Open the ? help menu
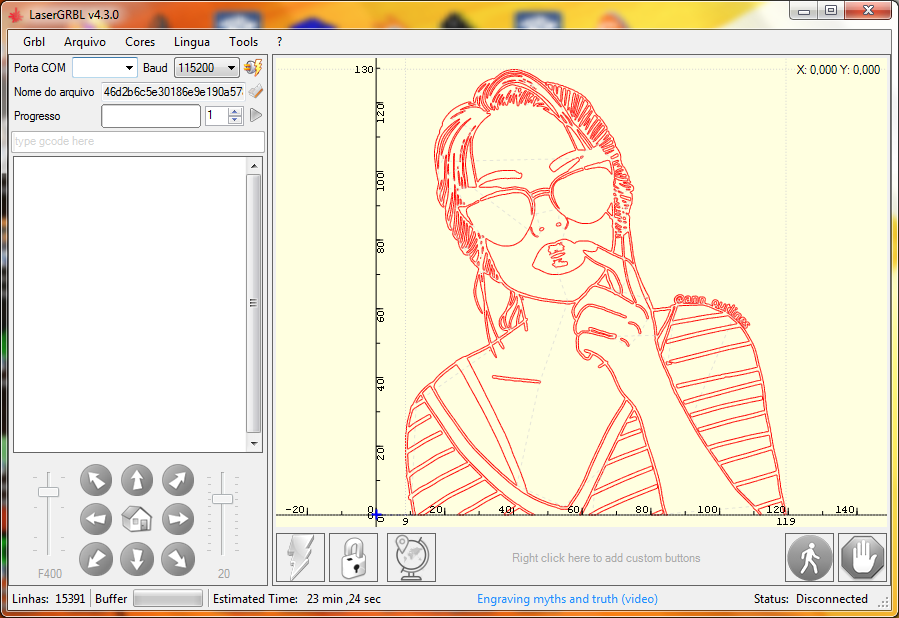Image resolution: width=899 pixels, height=618 pixels. click(x=279, y=42)
